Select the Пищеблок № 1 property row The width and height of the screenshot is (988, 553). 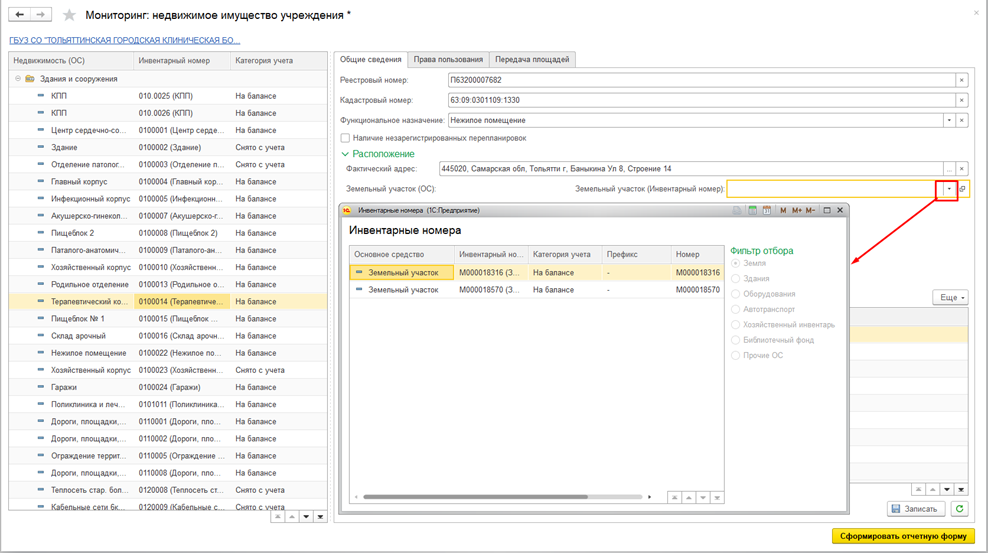(168, 319)
